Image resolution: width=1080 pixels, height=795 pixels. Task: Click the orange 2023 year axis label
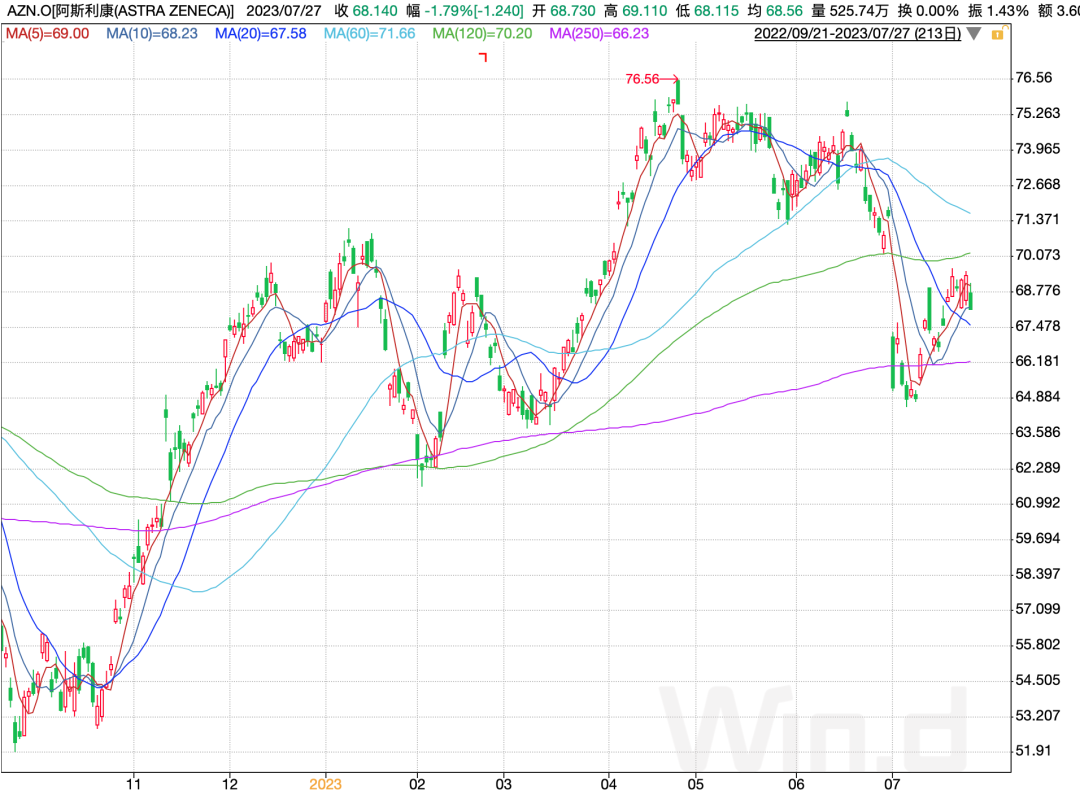(325, 784)
